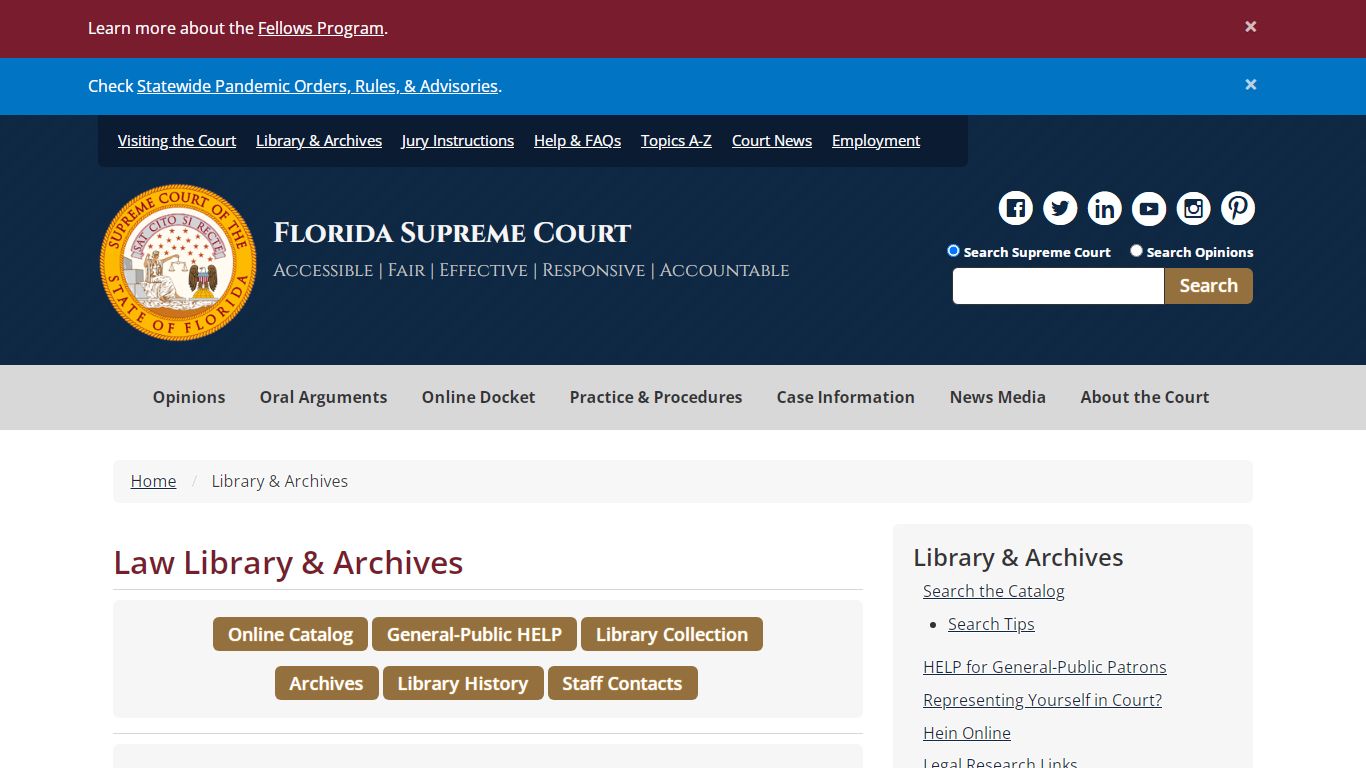
Task: Go to the Online Docket menu item
Action: [478, 397]
